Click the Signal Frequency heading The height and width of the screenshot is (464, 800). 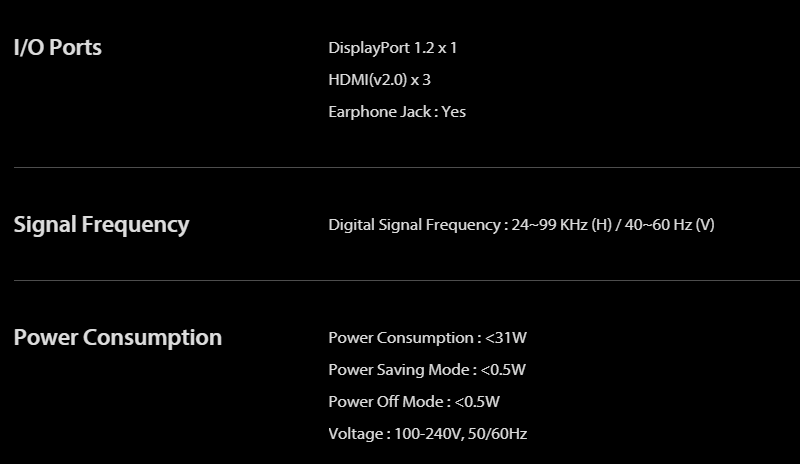[x=102, y=225]
